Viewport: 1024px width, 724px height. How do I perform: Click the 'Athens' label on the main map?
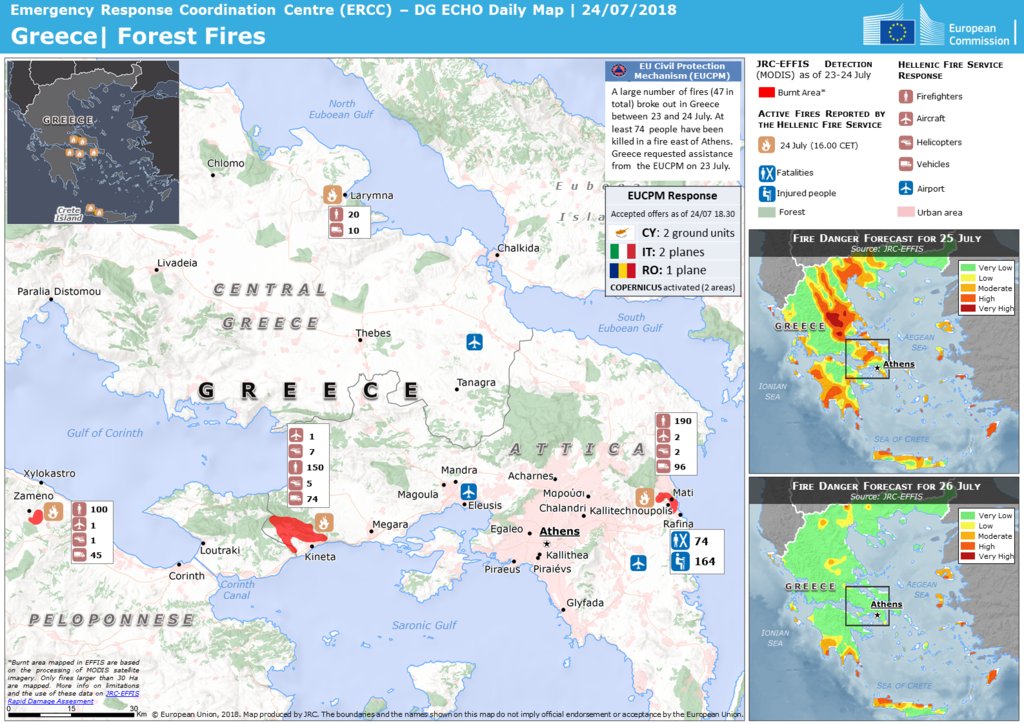pos(560,531)
